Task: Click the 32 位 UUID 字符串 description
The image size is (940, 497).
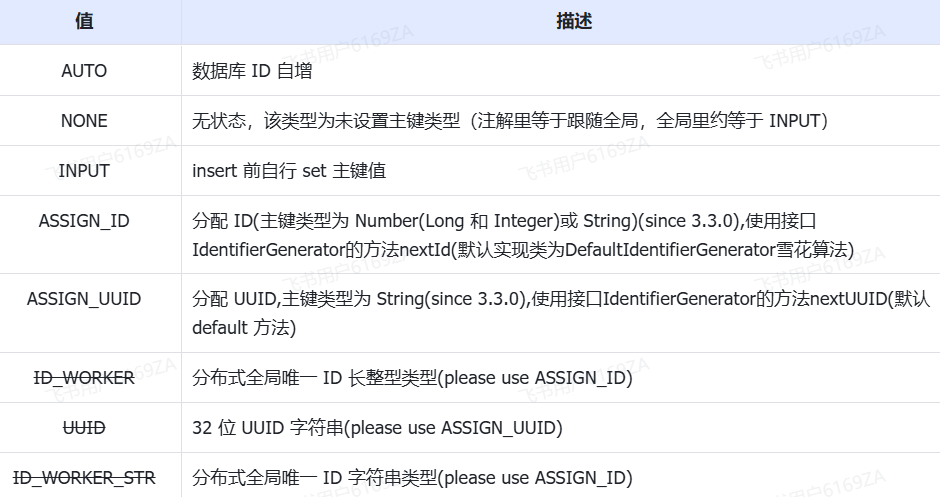Action: [377, 428]
